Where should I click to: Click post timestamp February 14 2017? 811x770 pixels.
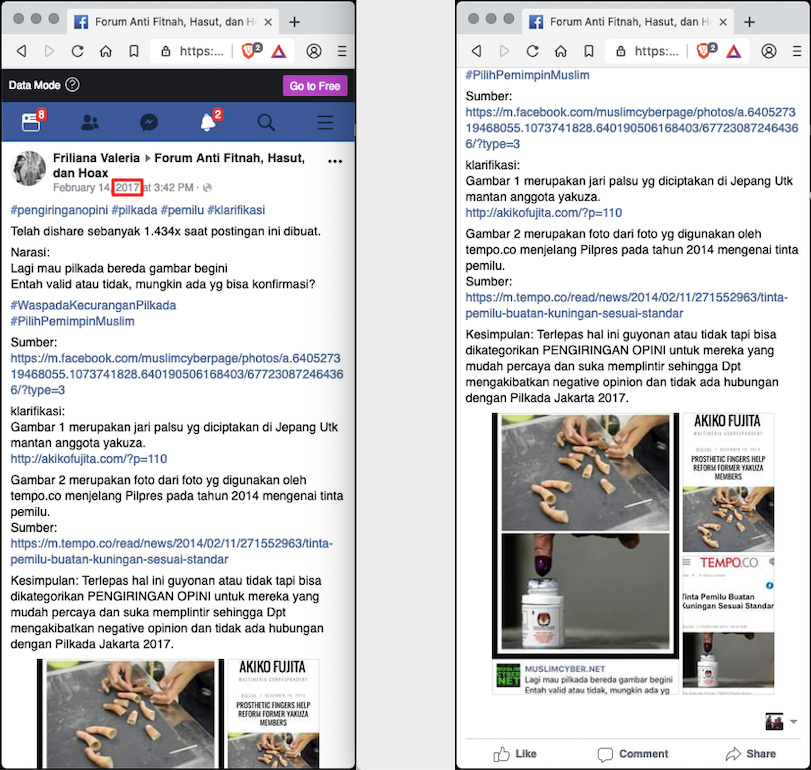pos(123,187)
